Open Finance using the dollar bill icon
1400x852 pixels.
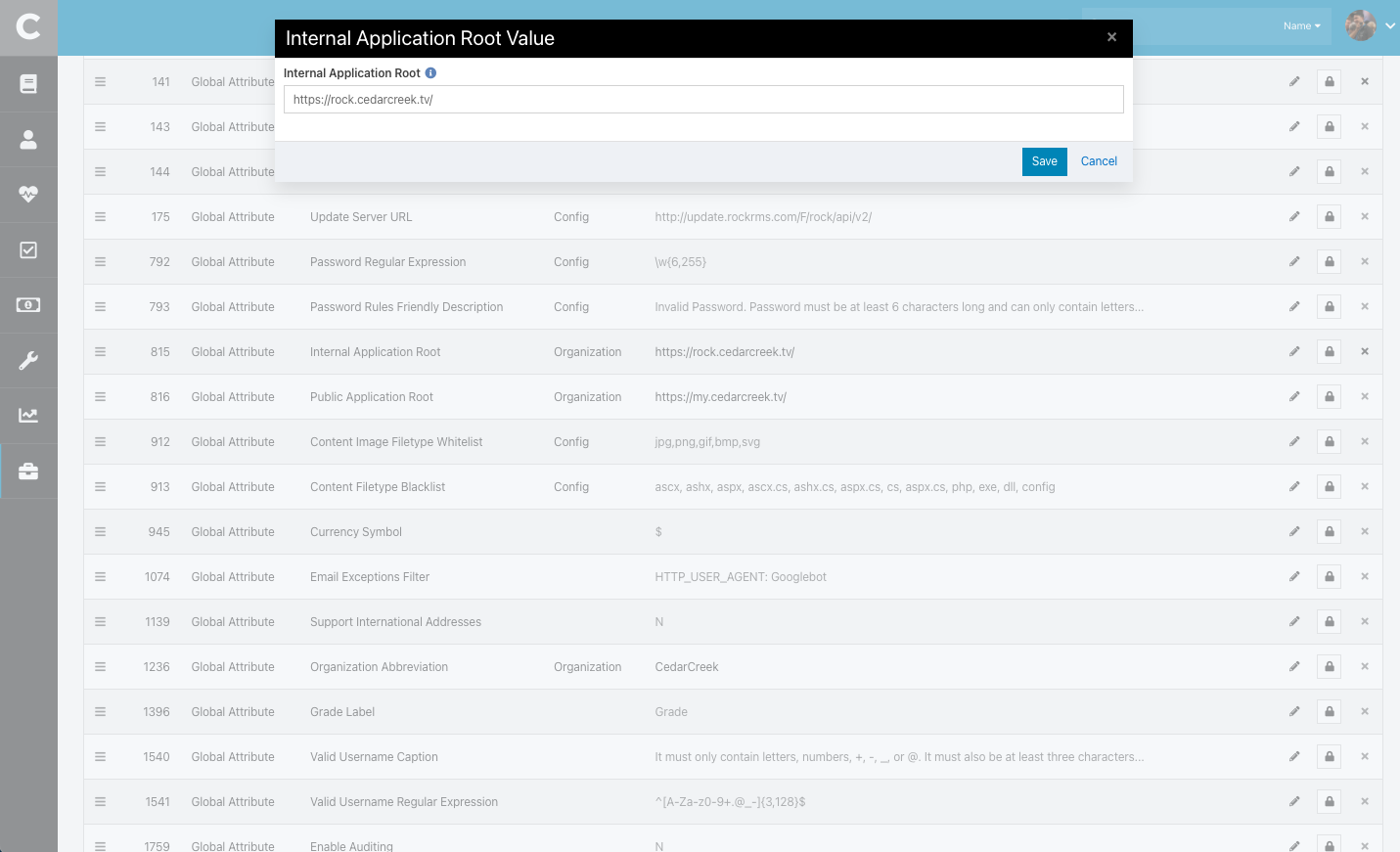coord(28,304)
